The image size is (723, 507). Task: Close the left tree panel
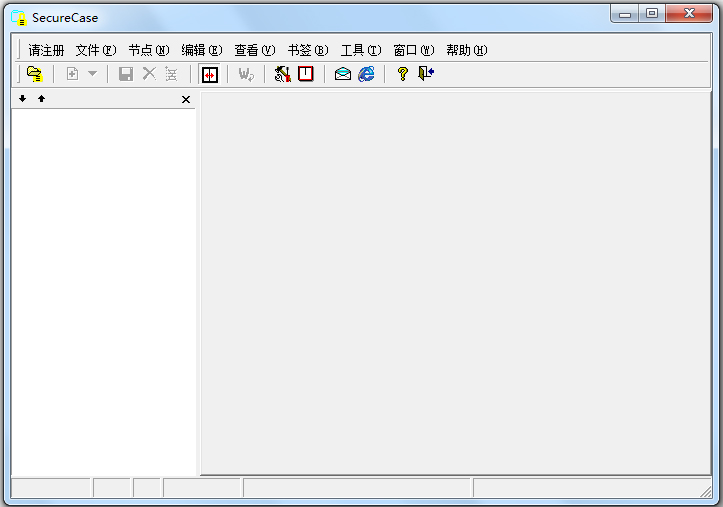186,100
